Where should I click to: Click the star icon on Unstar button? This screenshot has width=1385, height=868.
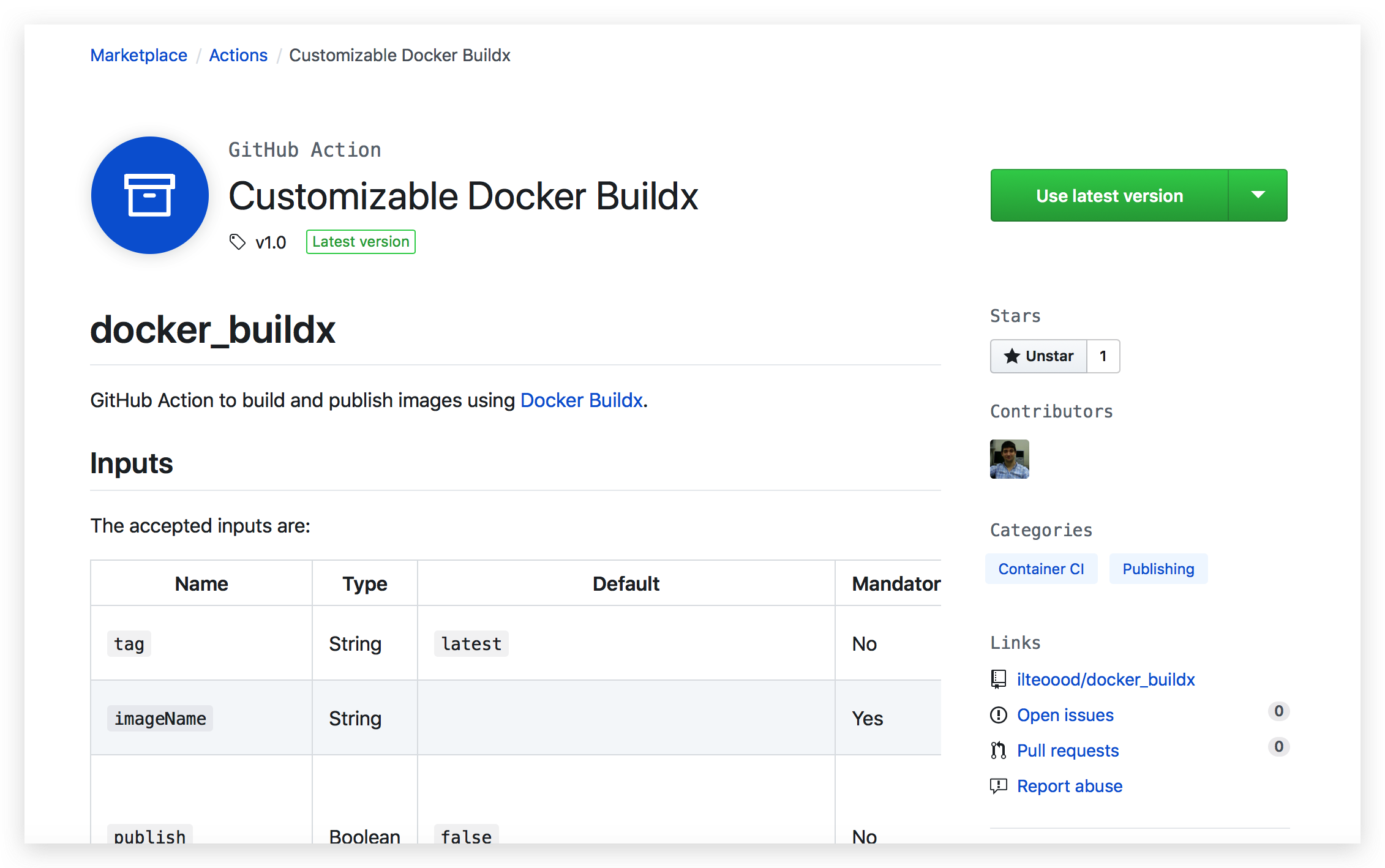click(x=1012, y=356)
